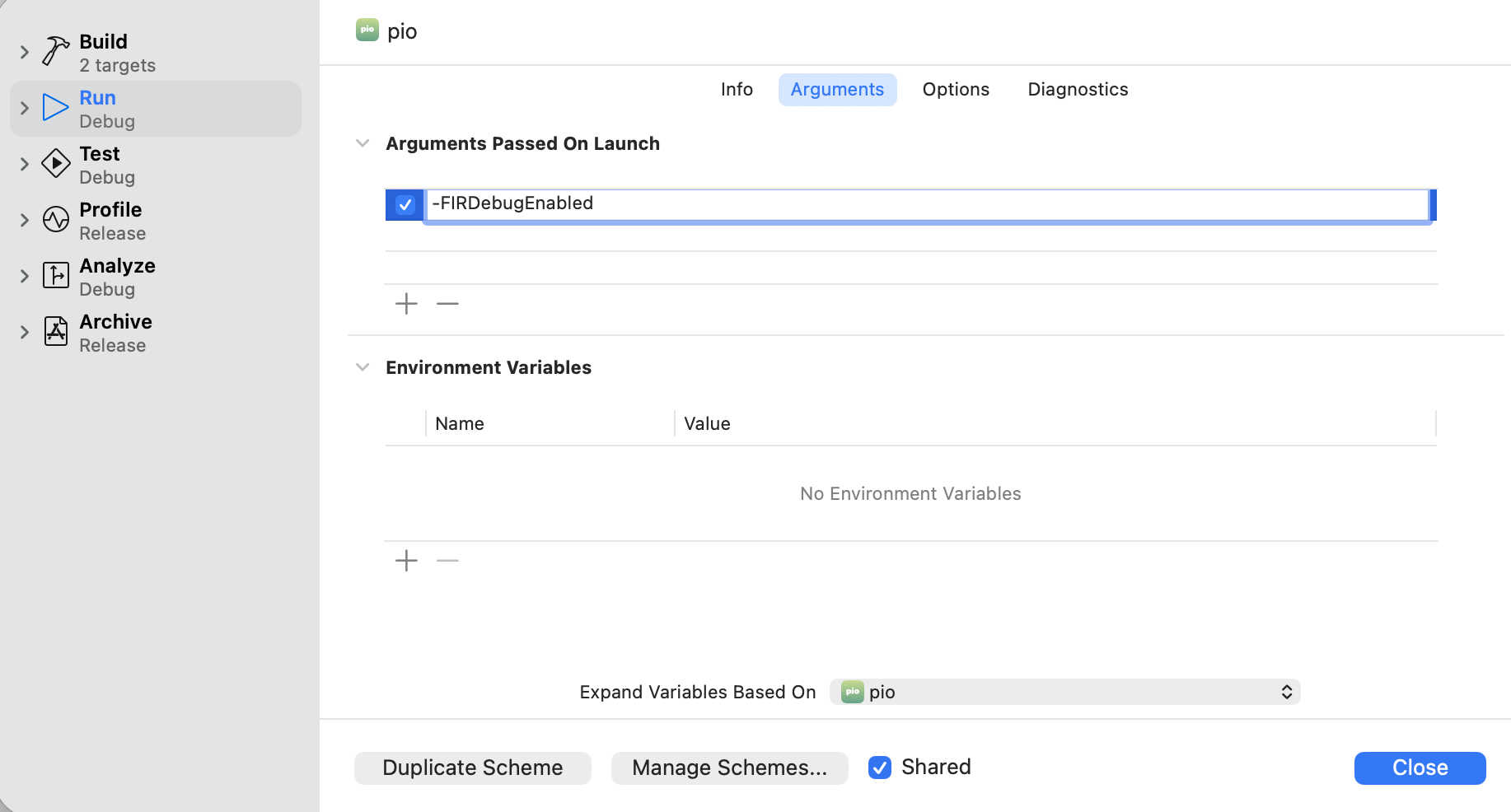
Task: Uncheck the Shared scheme checkbox
Action: (880, 768)
